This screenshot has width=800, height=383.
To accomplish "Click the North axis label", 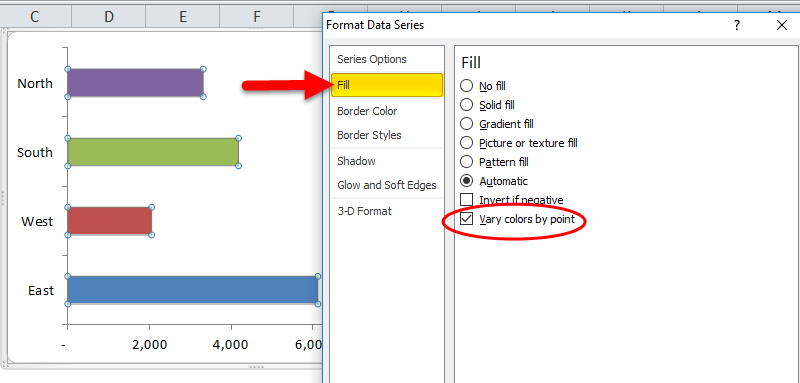I will pyautogui.click(x=35, y=84).
